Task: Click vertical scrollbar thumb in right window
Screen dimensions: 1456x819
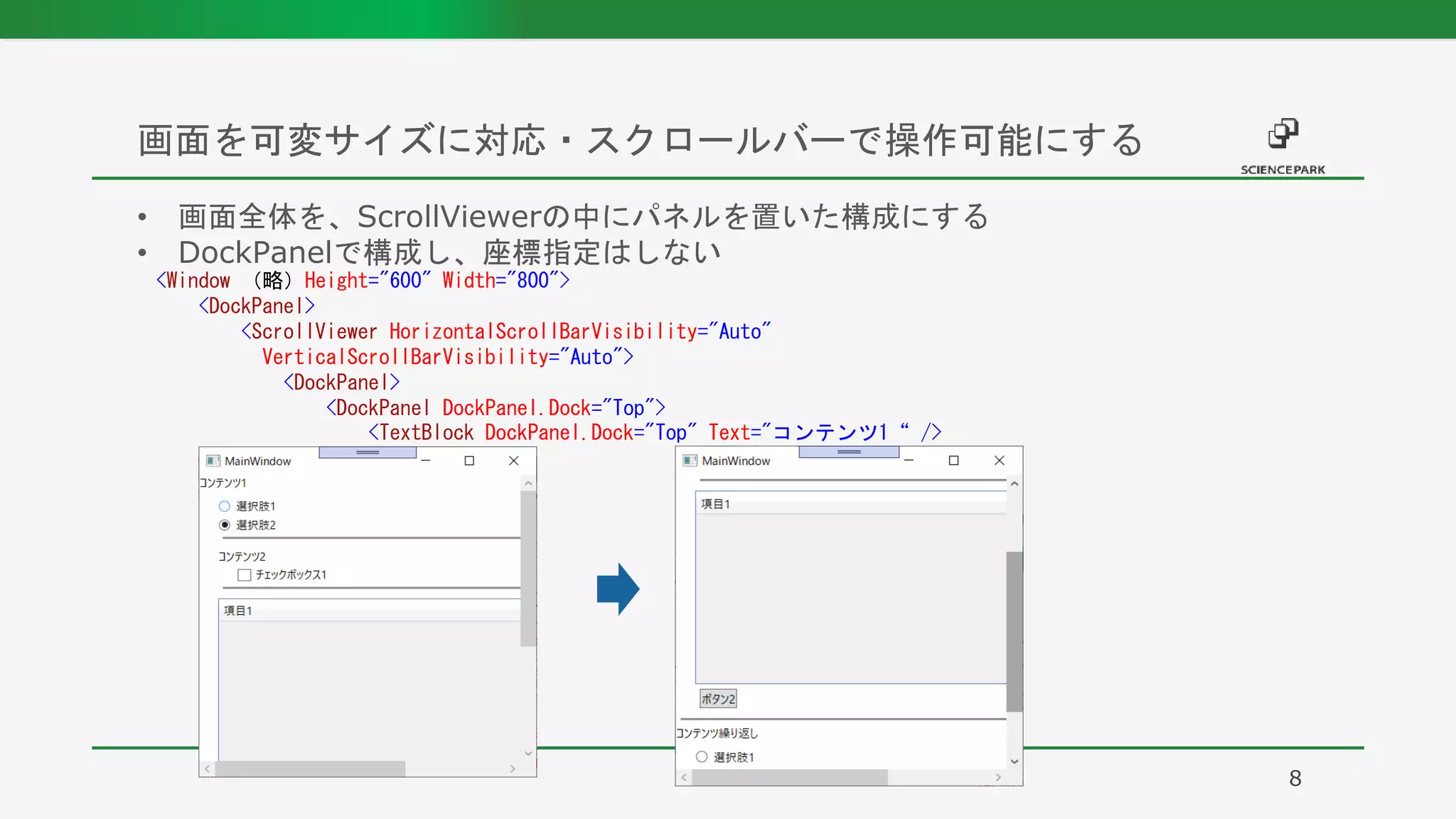Action: pyautogui.click(x=1015, y=631)
